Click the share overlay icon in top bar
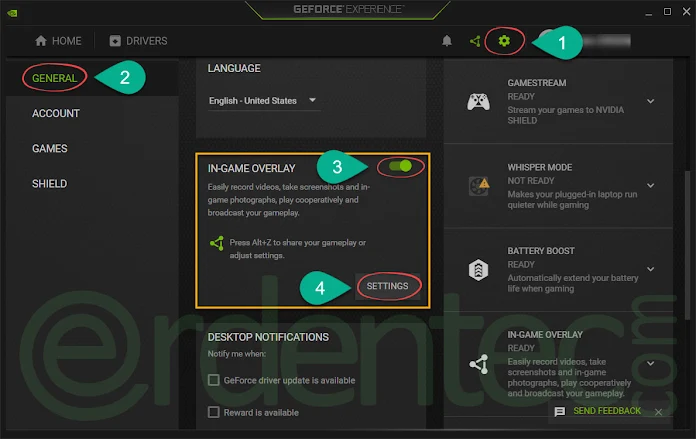This screenshot has width=696, height=439. (475, 41)
